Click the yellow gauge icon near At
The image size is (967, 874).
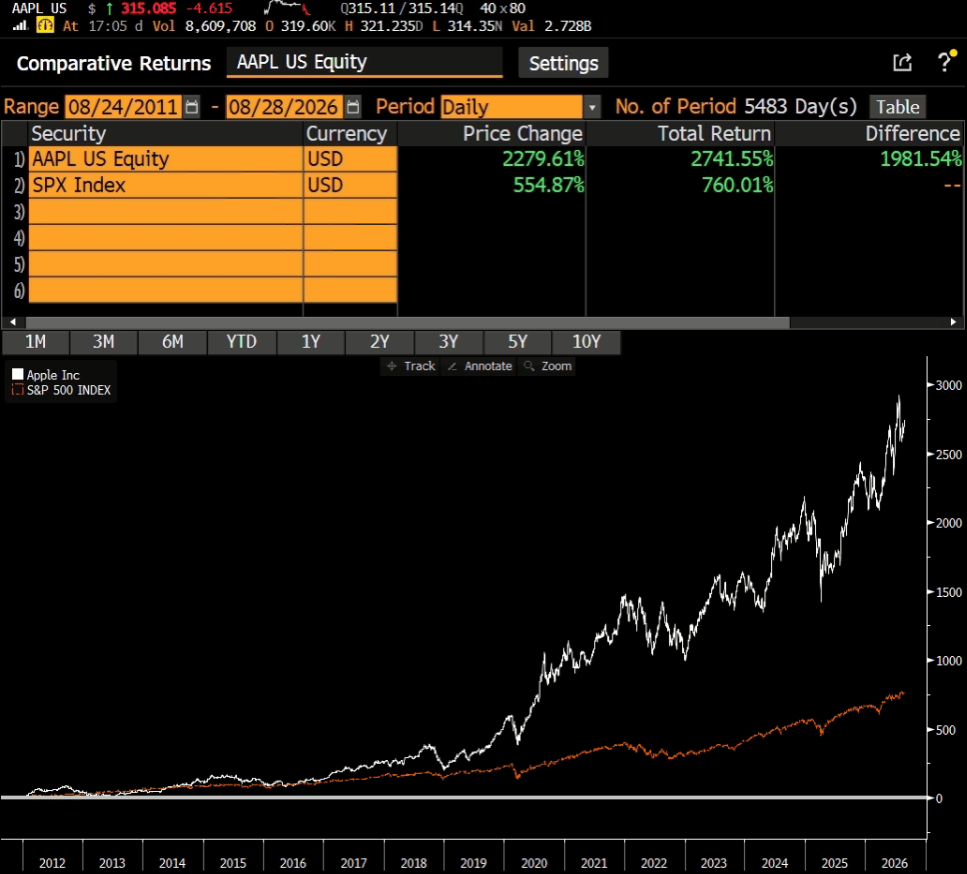pos(45,25)
